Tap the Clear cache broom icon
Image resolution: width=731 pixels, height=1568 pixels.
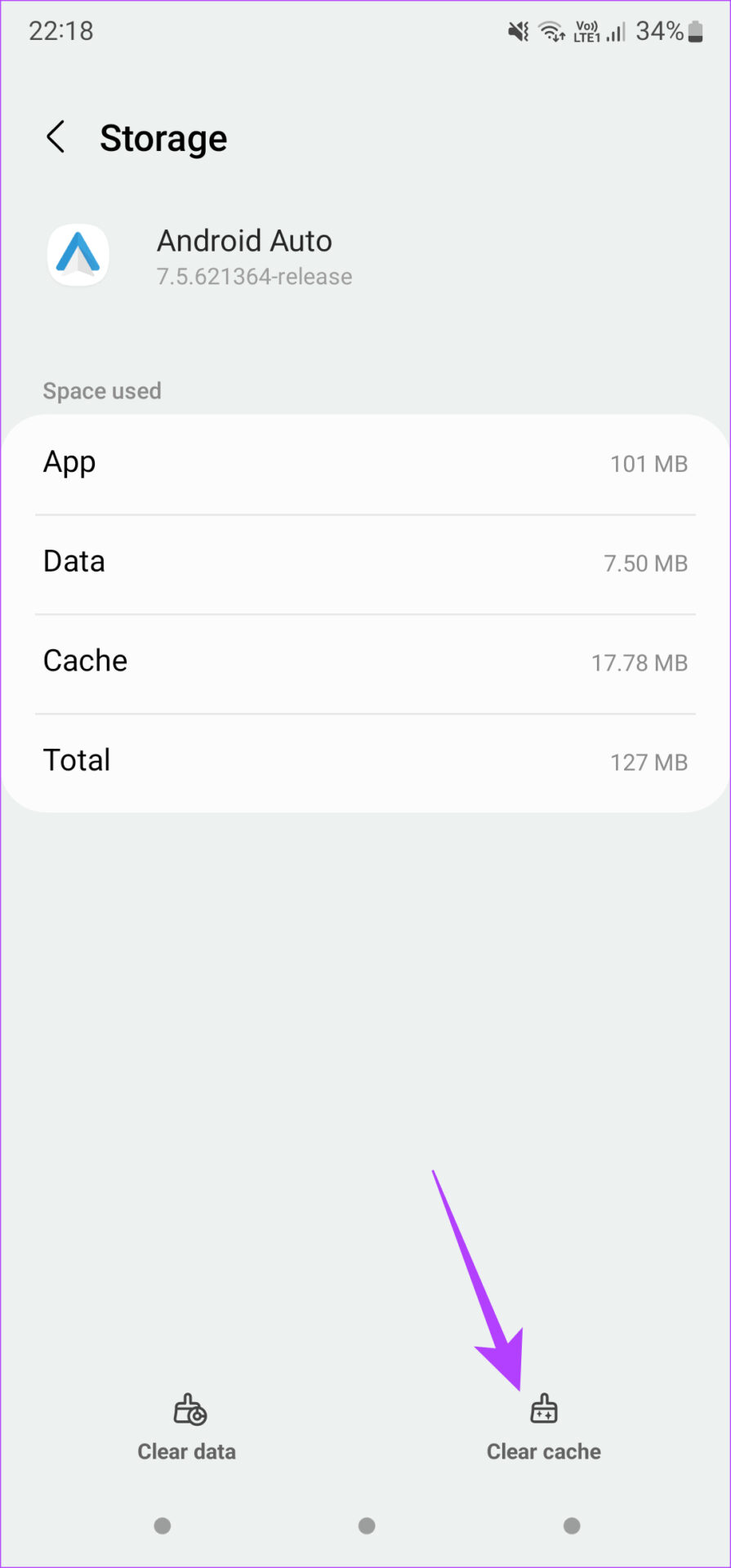point(544,1410)
